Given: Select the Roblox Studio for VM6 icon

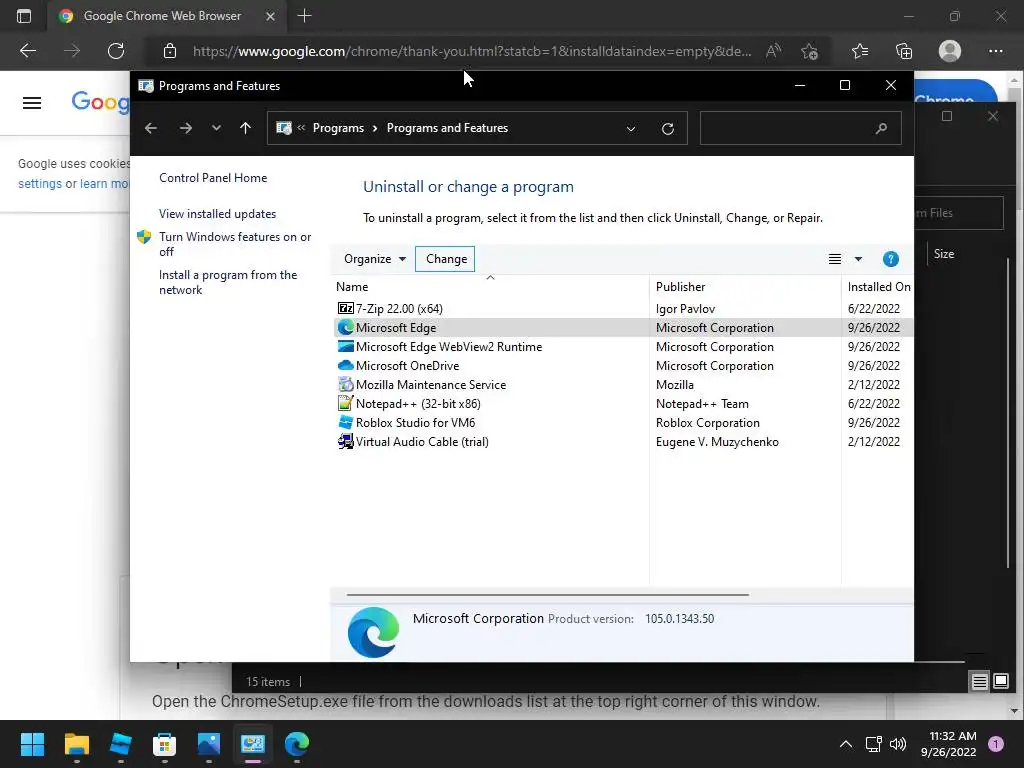Looking at the screenshot, I should pos(345,423).
